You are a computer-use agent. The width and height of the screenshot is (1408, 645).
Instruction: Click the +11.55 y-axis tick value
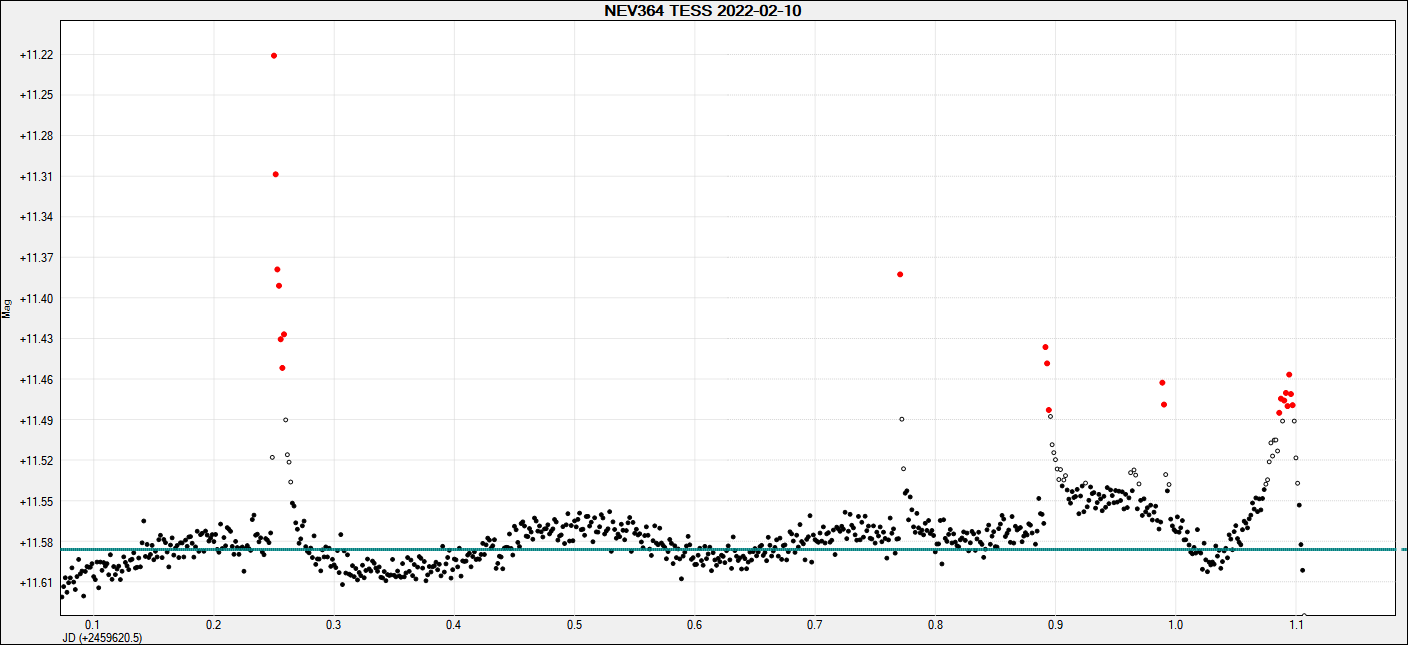[x=37, y=502]
